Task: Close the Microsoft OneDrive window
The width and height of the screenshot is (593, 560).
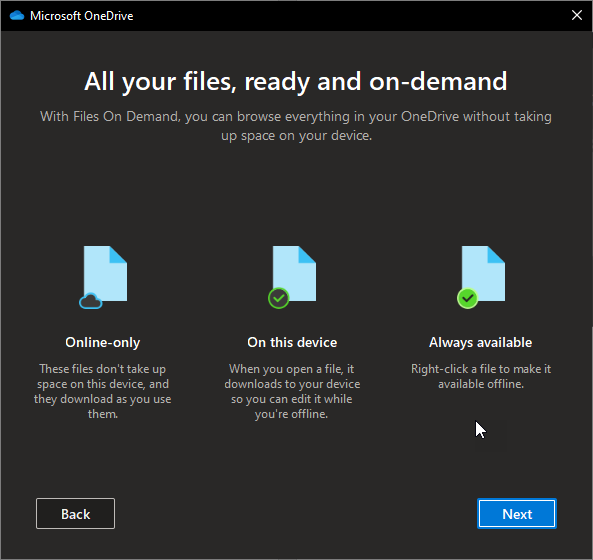Action: pyautogui.click(x=577, y=15)
